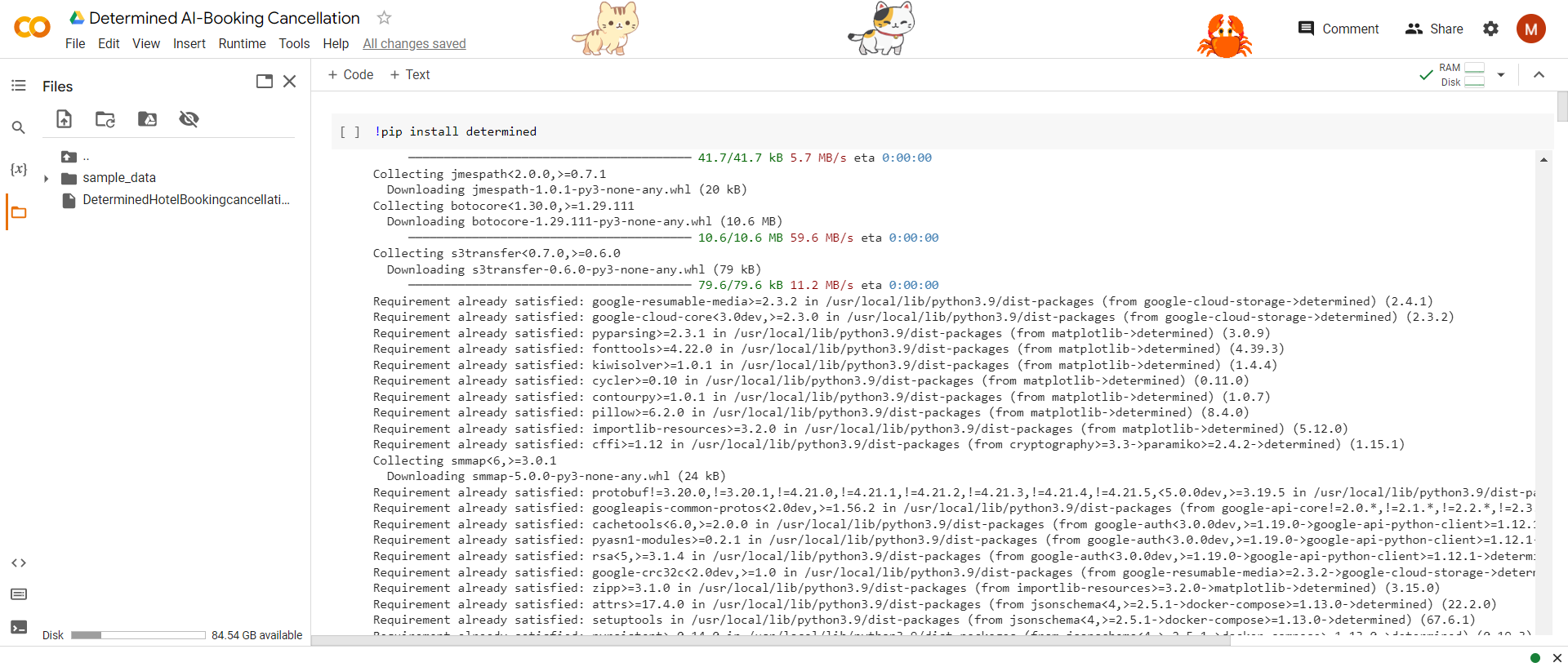Click the red crab mascot
Image resolution: width=1568 pixels, height=667 pixels.
point(1224,37)
